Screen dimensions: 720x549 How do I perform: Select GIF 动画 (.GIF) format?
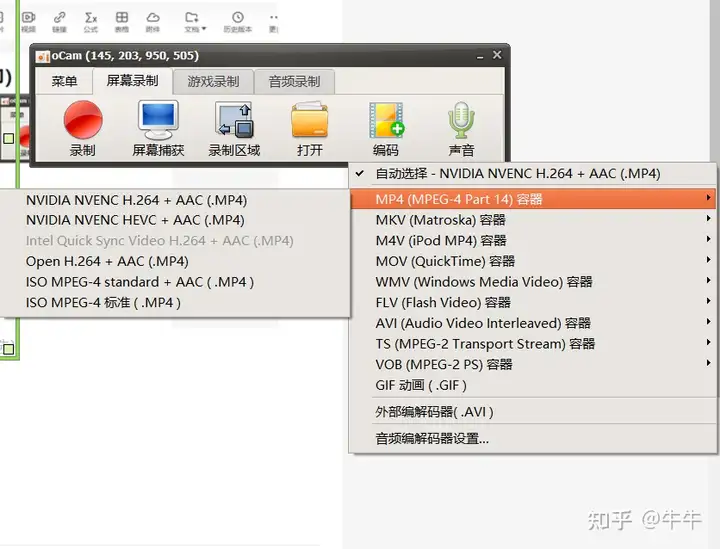pyautogui.click(x=533, y=385)
